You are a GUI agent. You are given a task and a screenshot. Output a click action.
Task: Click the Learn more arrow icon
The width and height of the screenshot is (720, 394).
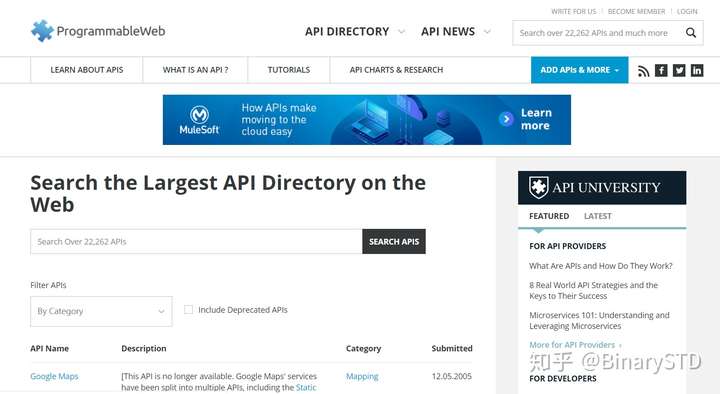(506, 119)
